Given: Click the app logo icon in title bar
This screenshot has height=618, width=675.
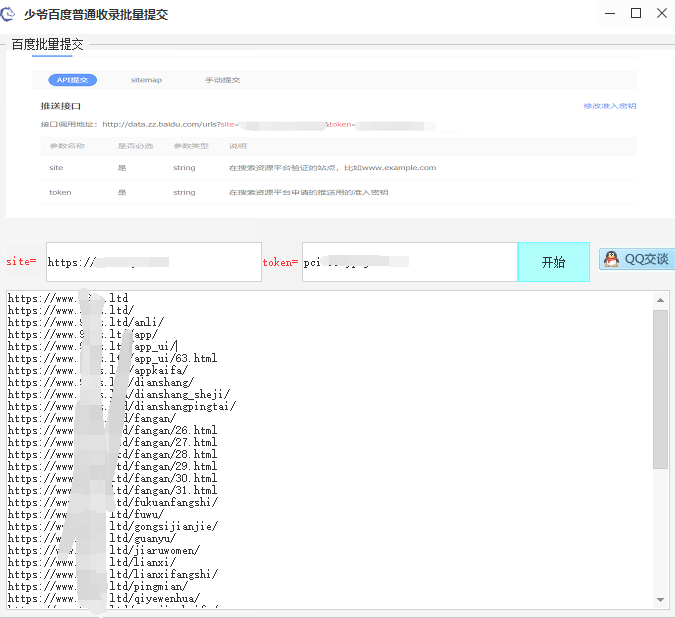Looking at the screenshot, I should click(x=7, y=14).
